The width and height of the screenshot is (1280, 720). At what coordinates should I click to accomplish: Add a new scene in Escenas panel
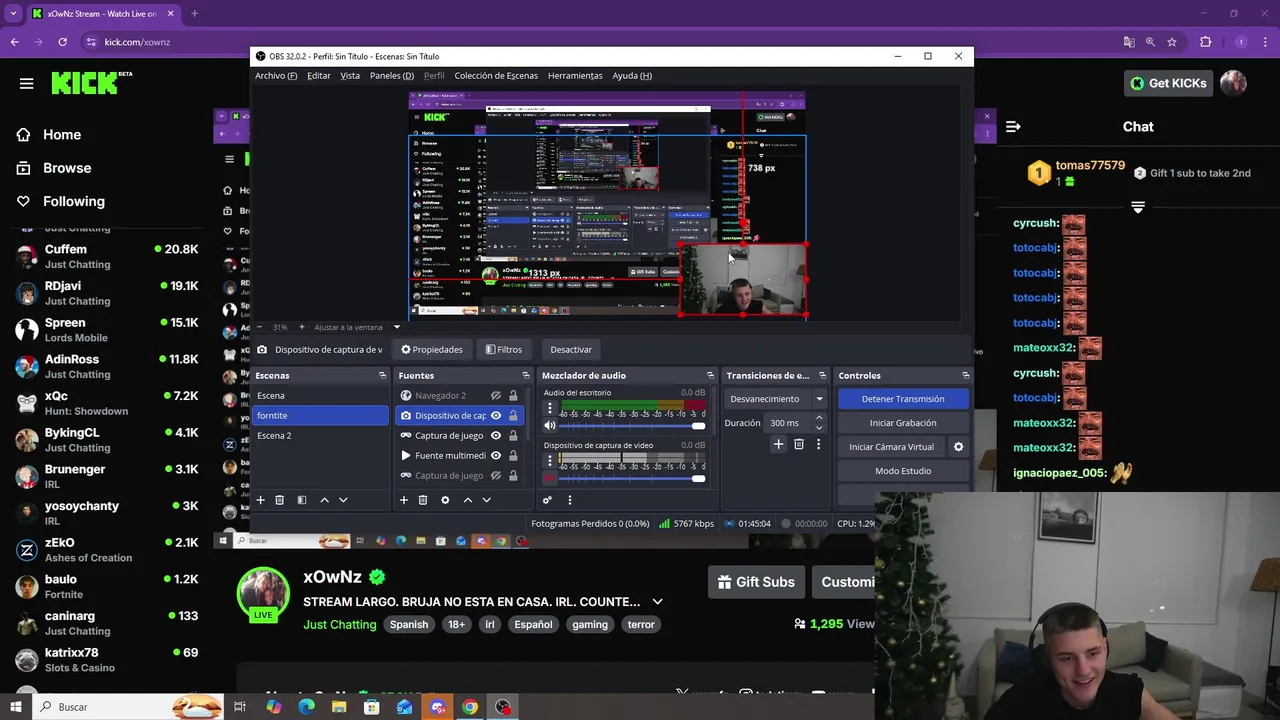[x=260, y=500]
